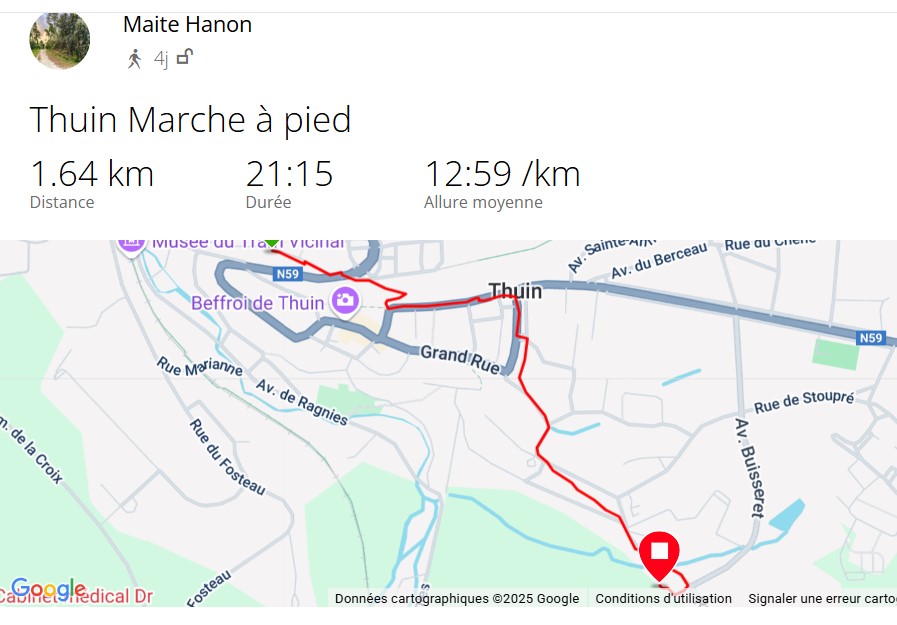The width and height of the screenshot is (897, 625).
Task: Open the Maite Hanon profile name link
Action: coord(187,25)
